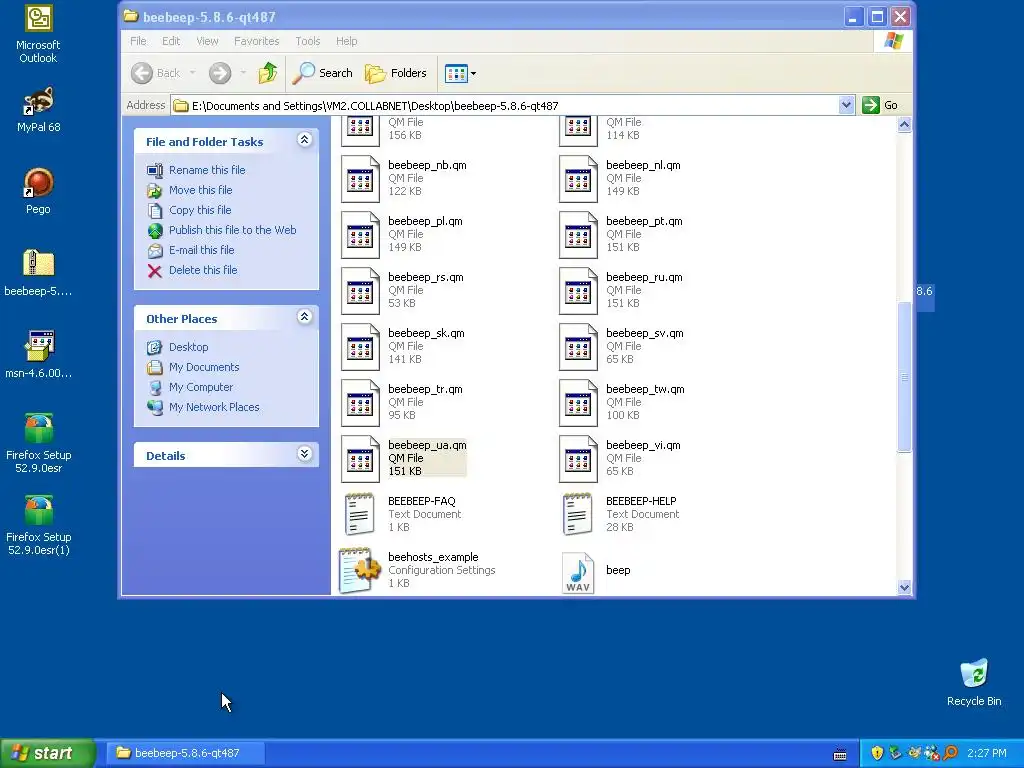The image size is (1024, 768).
Task: Collapse the File and Folder Tasks panel
Action: (304, 140)
